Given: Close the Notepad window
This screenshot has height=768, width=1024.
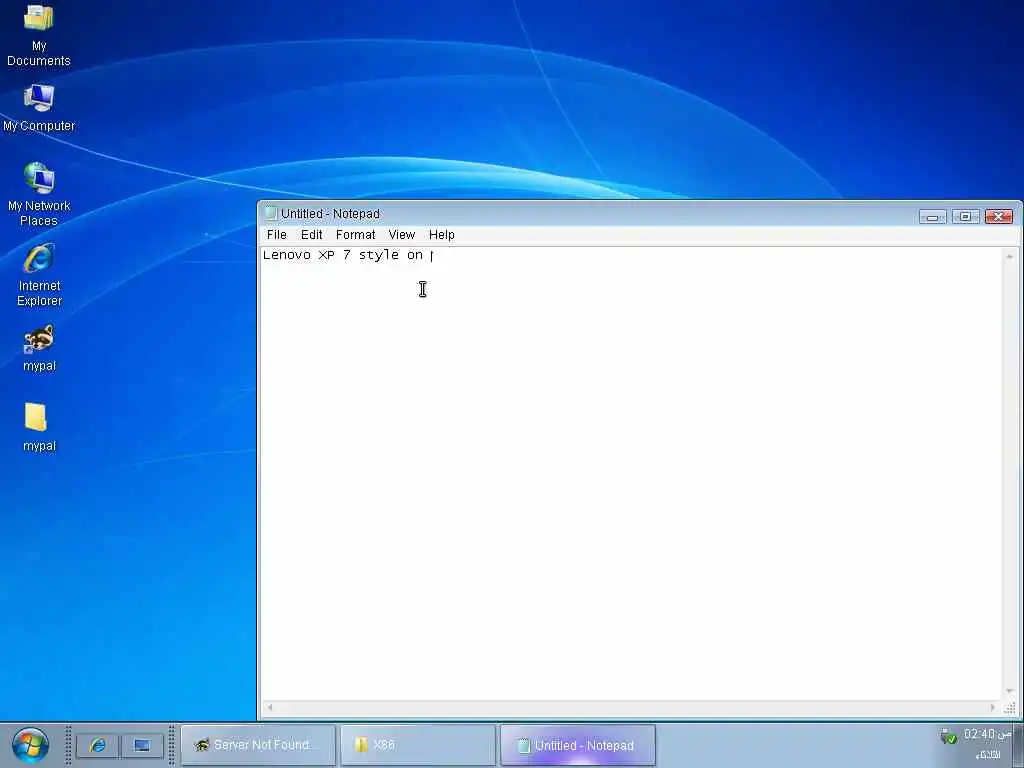Looking at the screenshot, I should 999,216.
